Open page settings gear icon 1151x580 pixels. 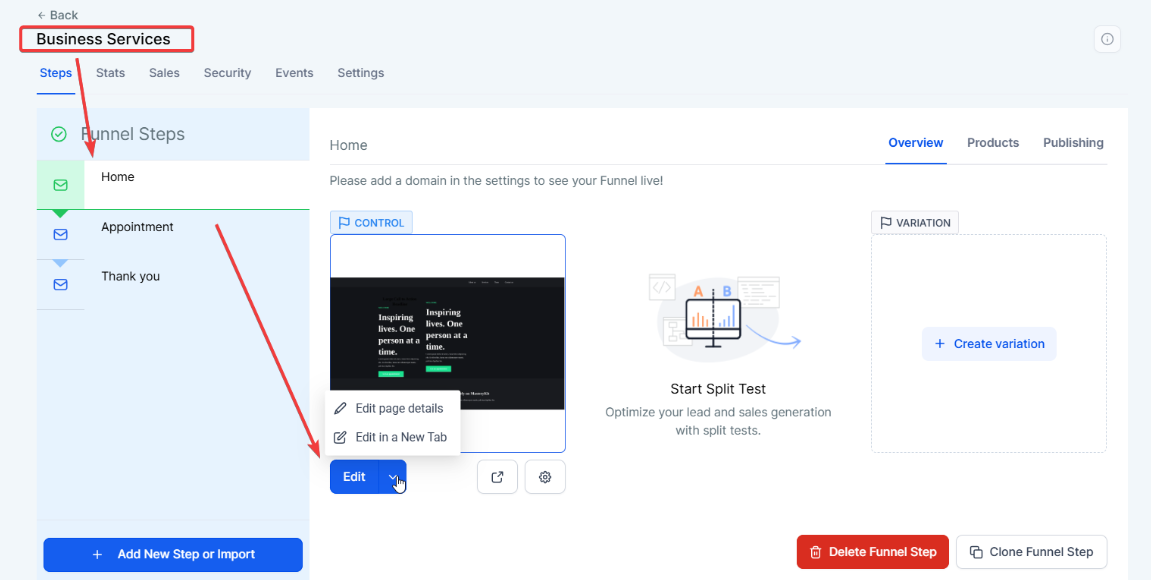545,477
